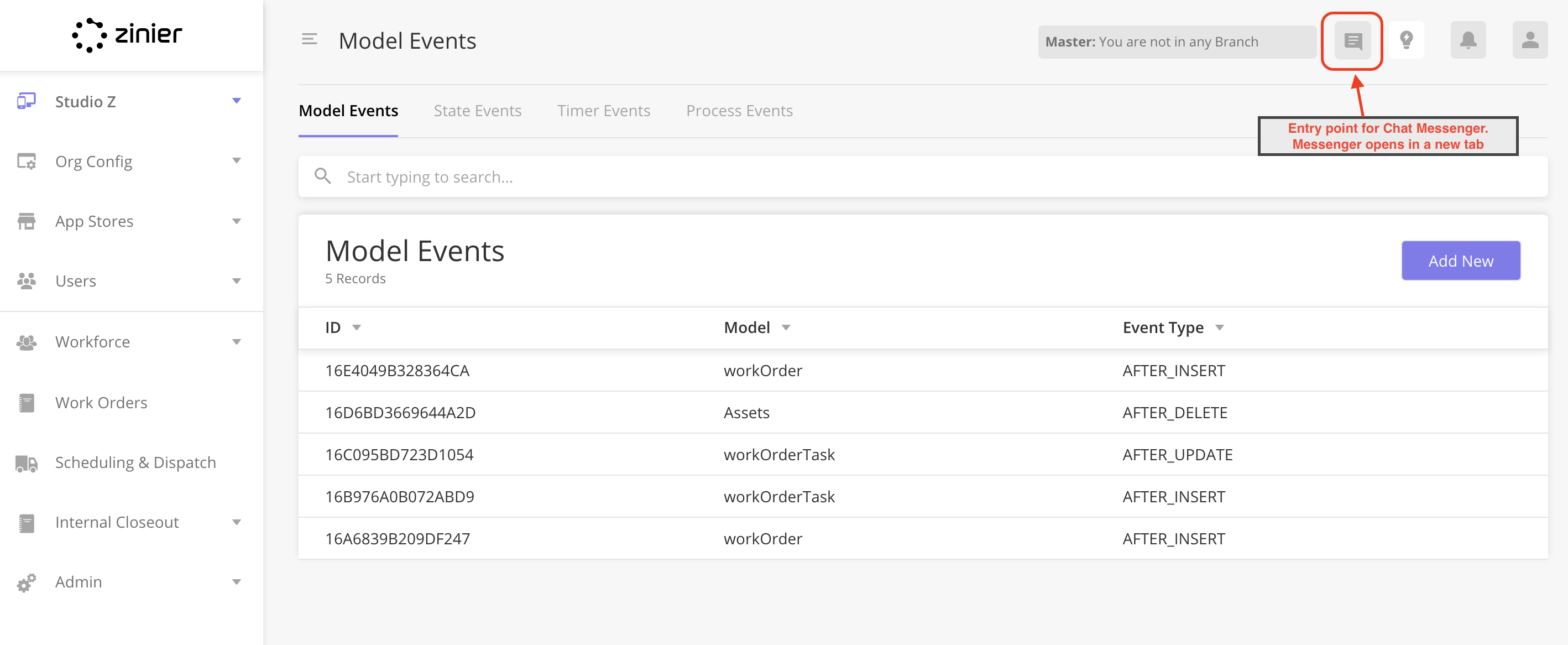Click the Workforce sidebar label
This screenshot has width=1568, height=645.
point(92,342)
